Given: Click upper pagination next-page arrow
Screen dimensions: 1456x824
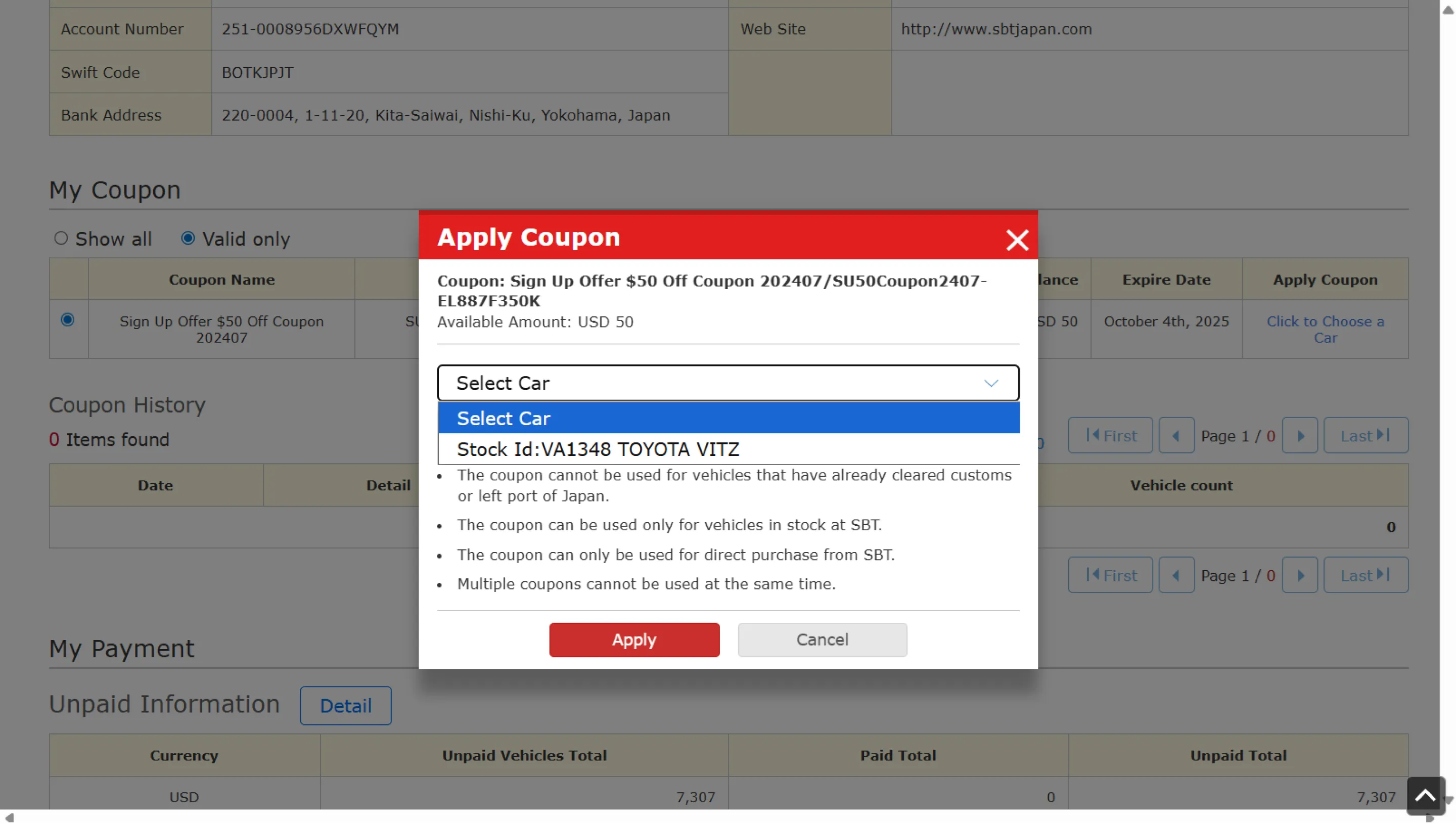Looking at the screenshot, I should click(x=1299, y=436).
